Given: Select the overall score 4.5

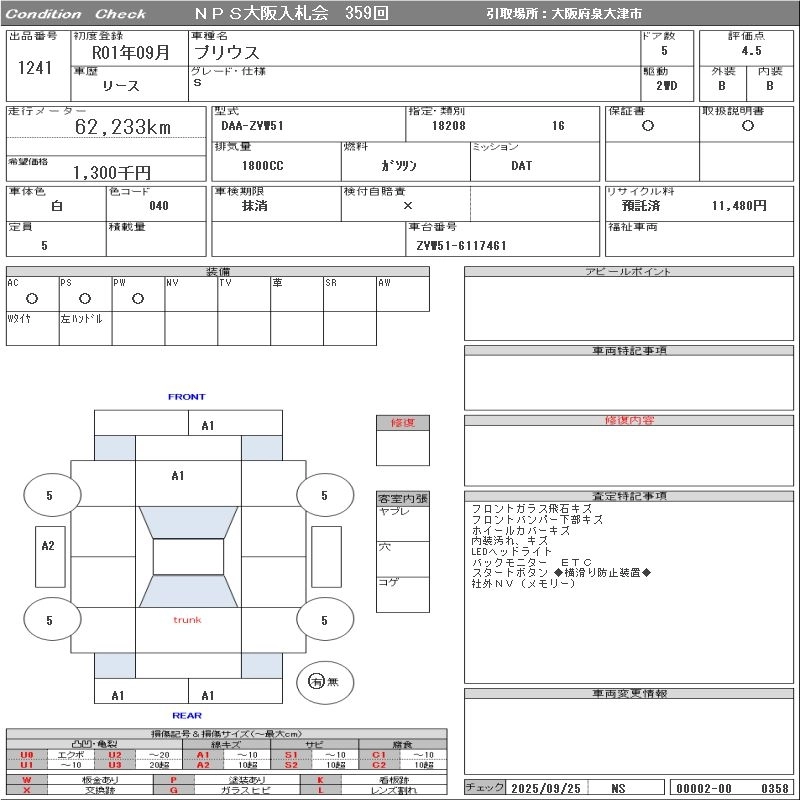Looking at the screenshot, I should 752,51.
